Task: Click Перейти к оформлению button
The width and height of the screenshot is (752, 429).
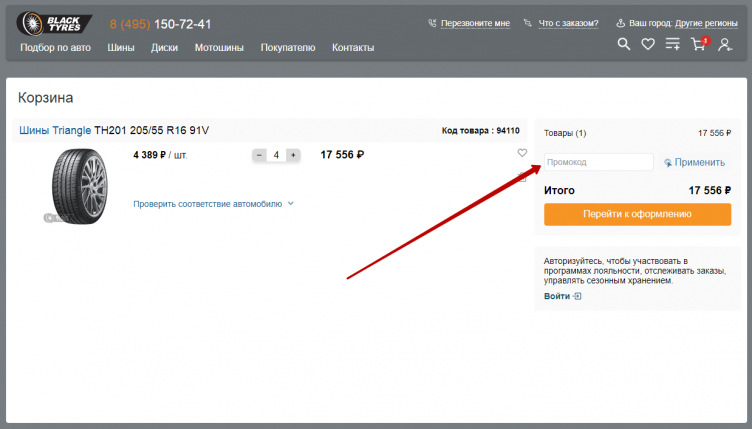Action: click(637, 214)
